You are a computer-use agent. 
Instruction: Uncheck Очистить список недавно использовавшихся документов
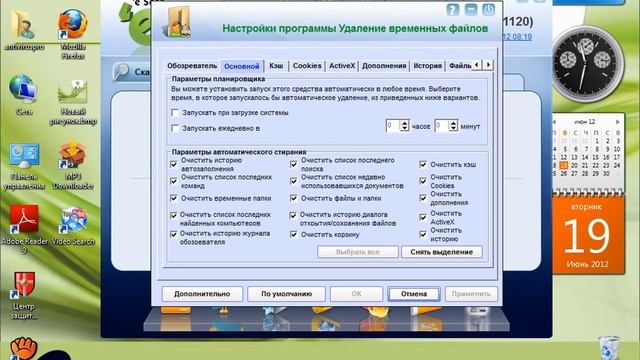tap(293, 181)
